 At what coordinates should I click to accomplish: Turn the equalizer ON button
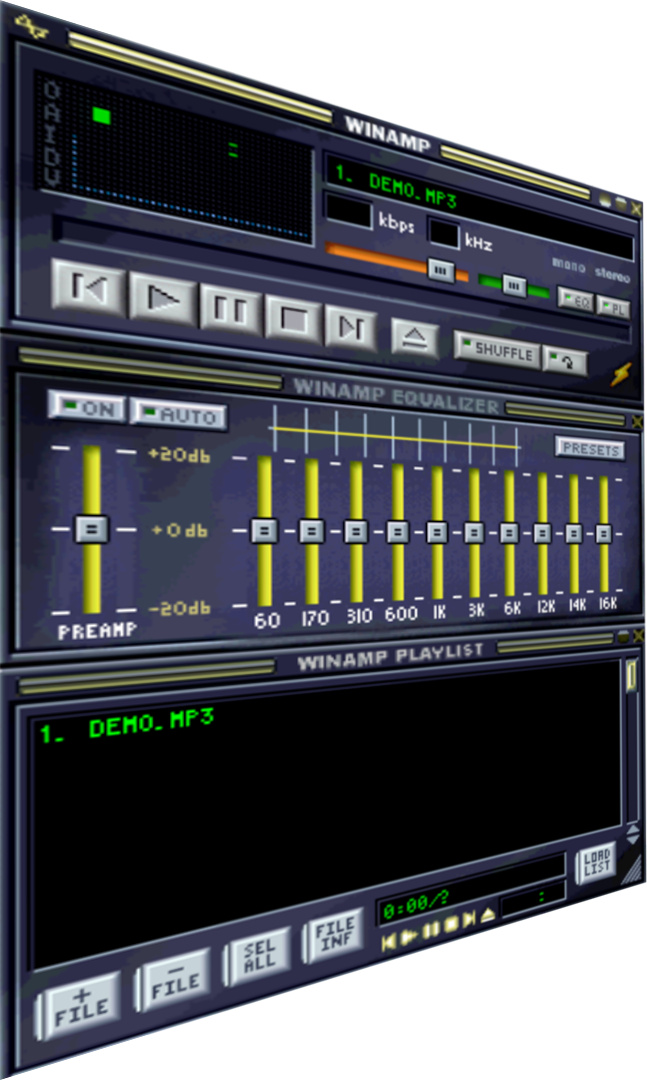tap(88, 407)
